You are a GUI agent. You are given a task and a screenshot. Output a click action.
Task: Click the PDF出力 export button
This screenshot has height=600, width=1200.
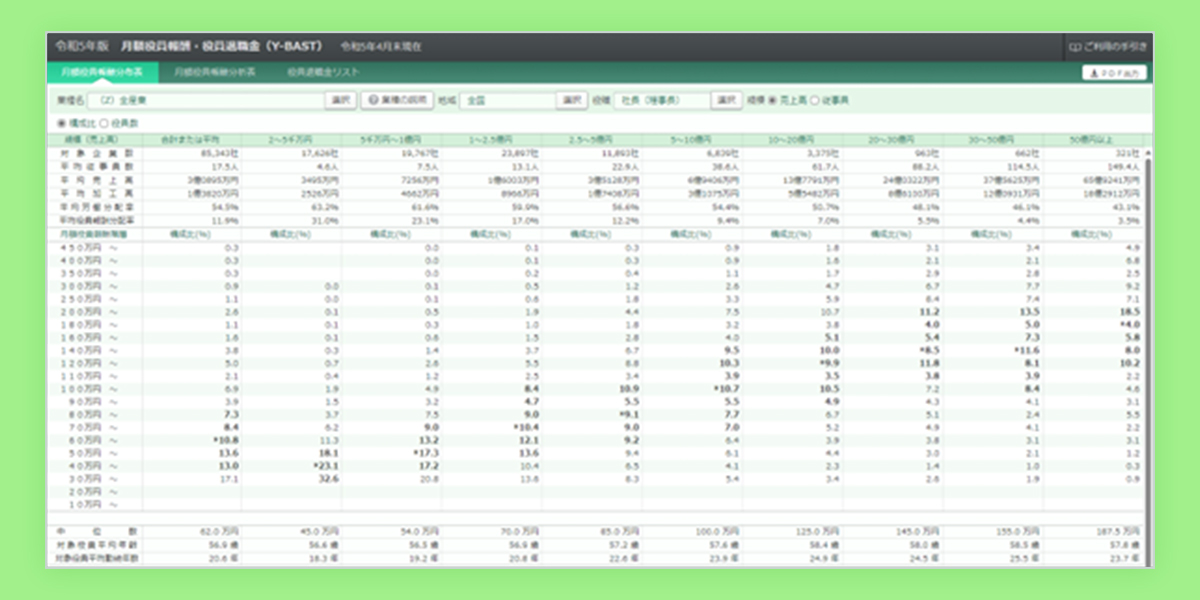click(1114, 72)
